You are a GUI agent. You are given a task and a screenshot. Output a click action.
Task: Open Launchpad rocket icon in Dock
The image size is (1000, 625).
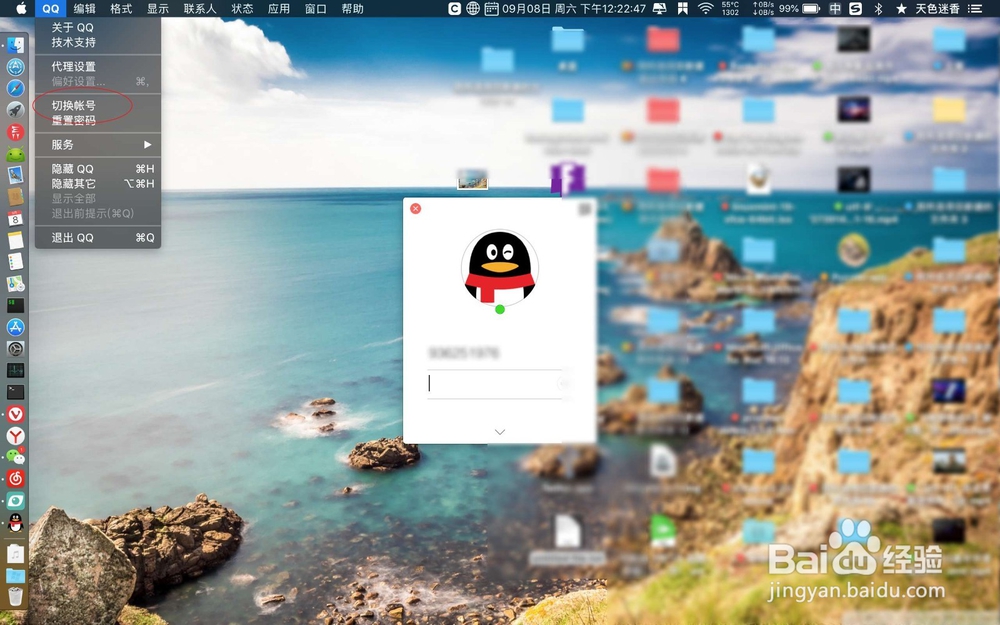pos(15,110)
